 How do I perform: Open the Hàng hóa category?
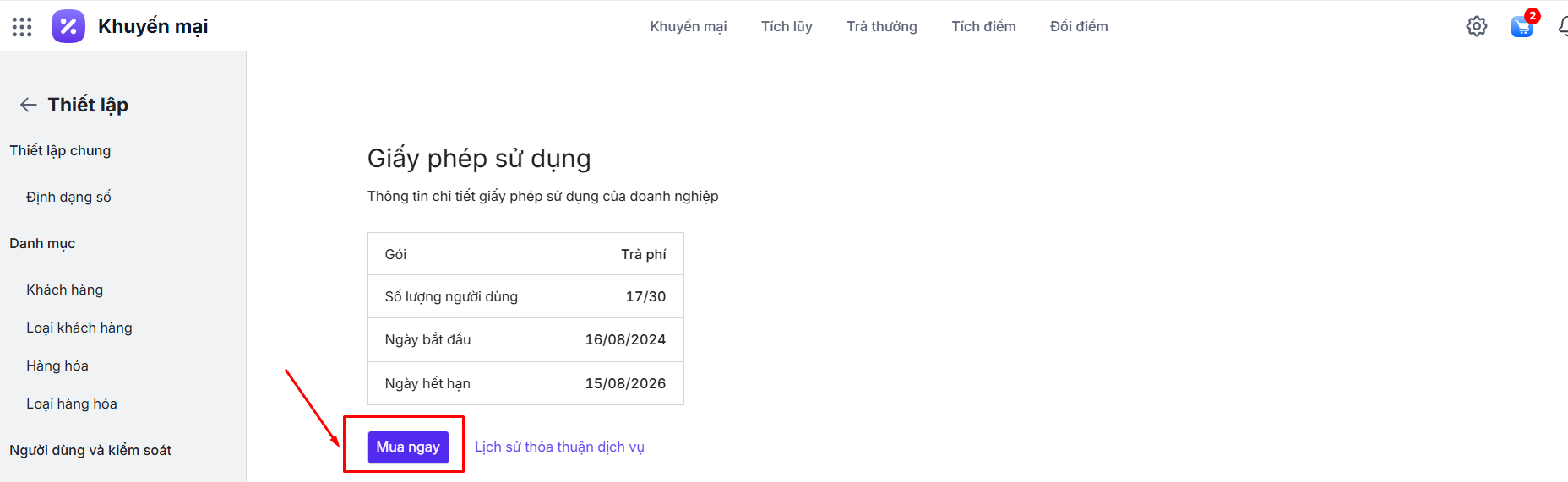(57, 366)
